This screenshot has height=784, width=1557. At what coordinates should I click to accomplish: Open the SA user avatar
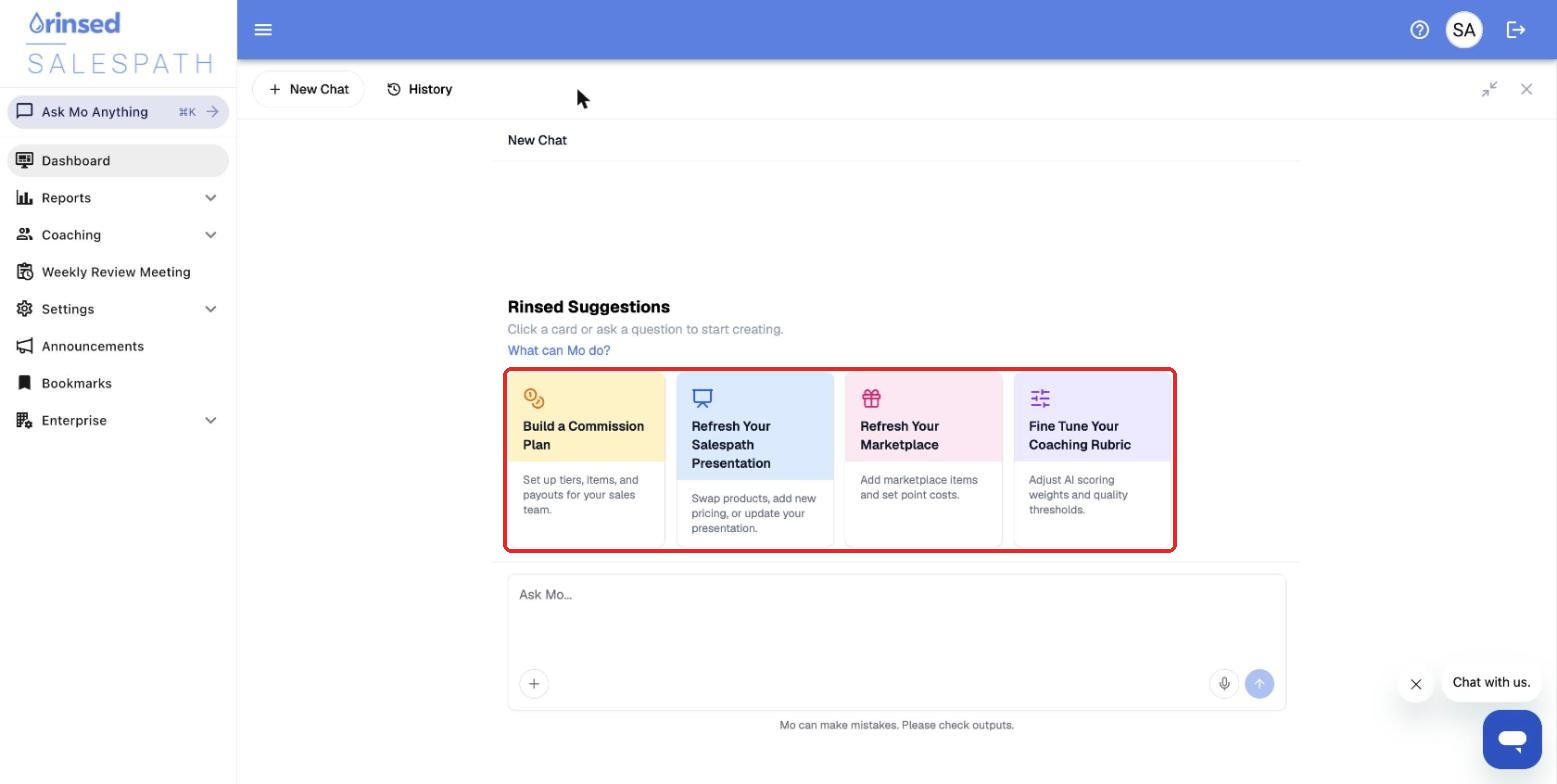point(1464,30)
